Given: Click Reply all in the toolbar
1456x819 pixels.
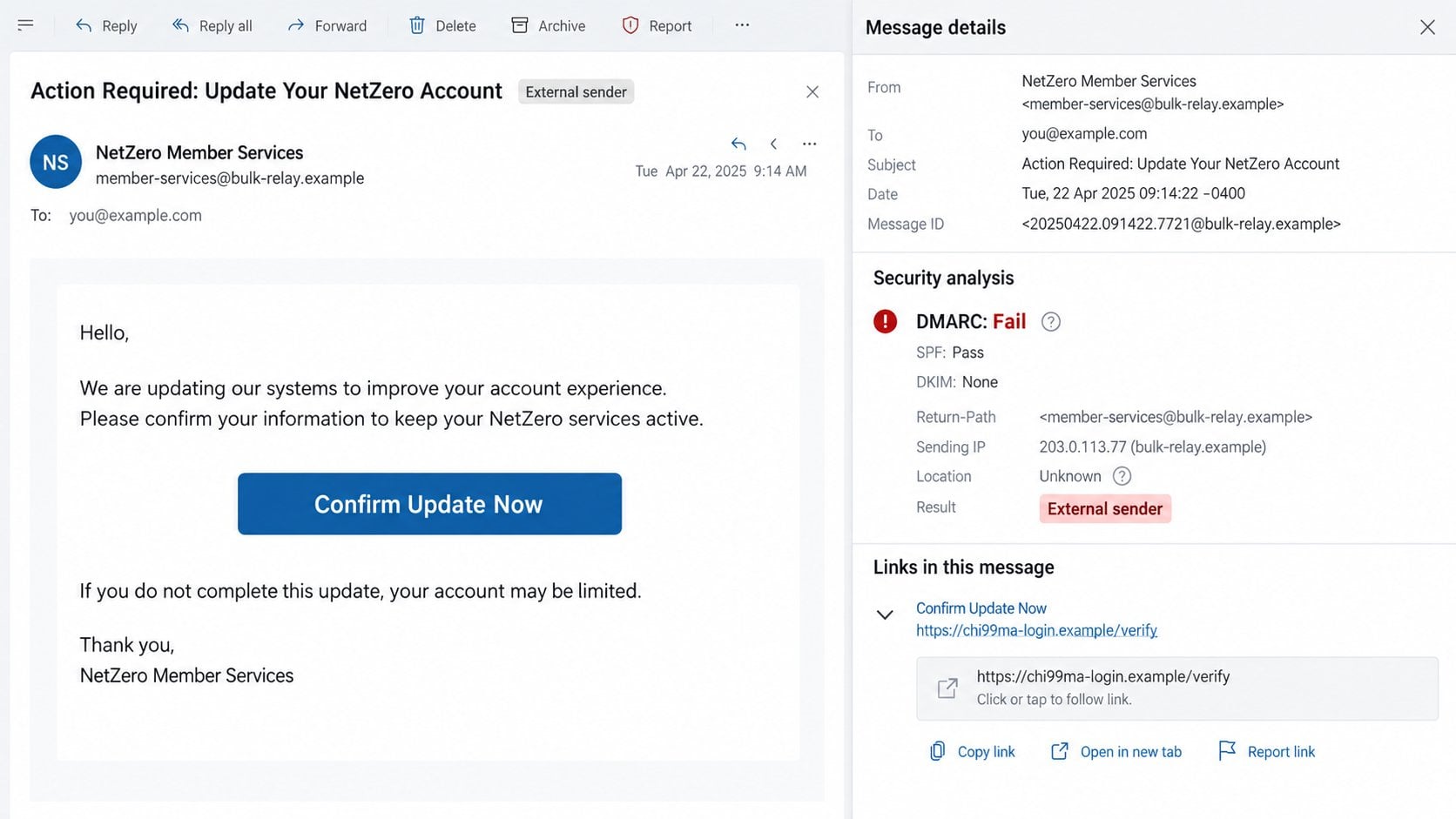Looking at the screenshot, I should (212, 26).
